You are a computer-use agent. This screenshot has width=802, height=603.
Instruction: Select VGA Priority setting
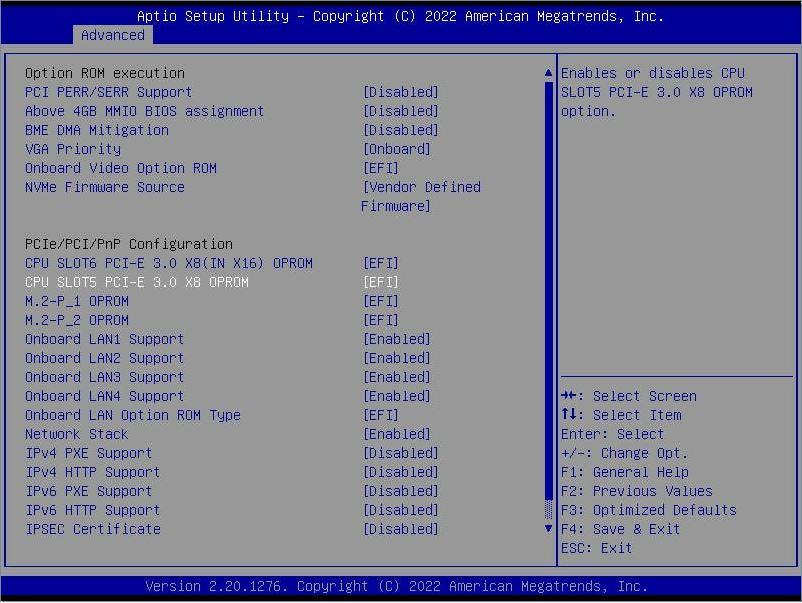[x=73, y=149]
